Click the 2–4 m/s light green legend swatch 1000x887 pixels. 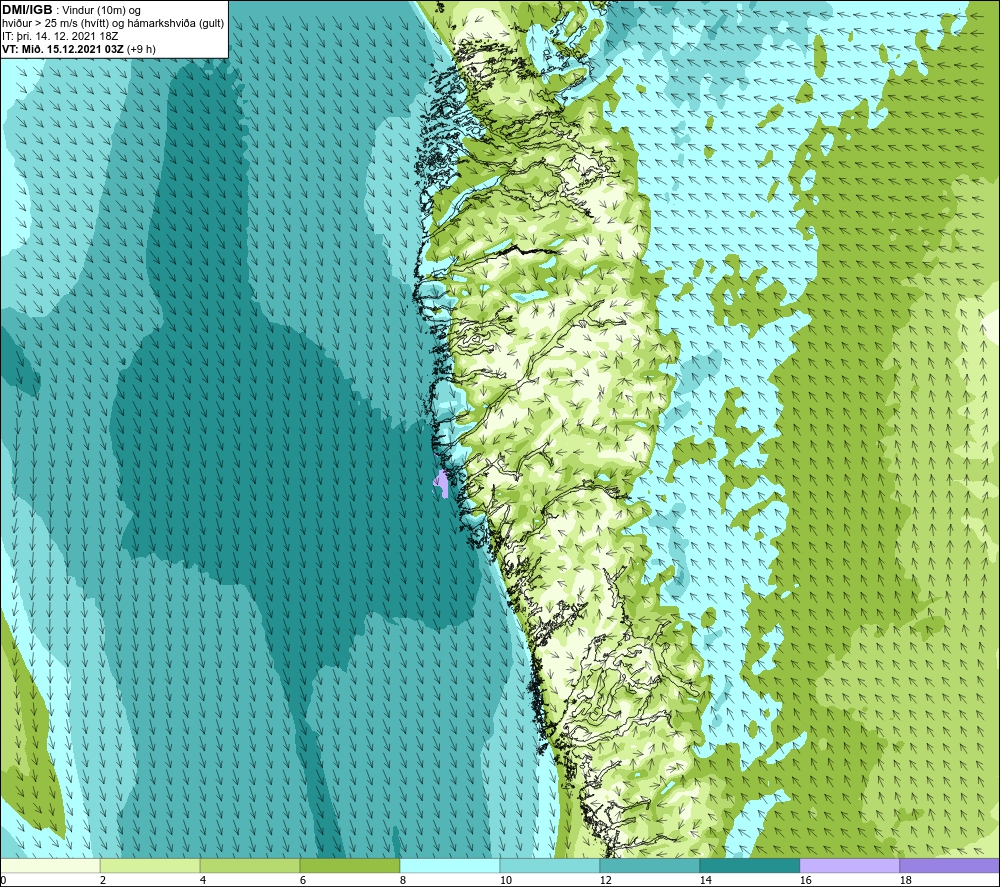[x=150, y=865]
